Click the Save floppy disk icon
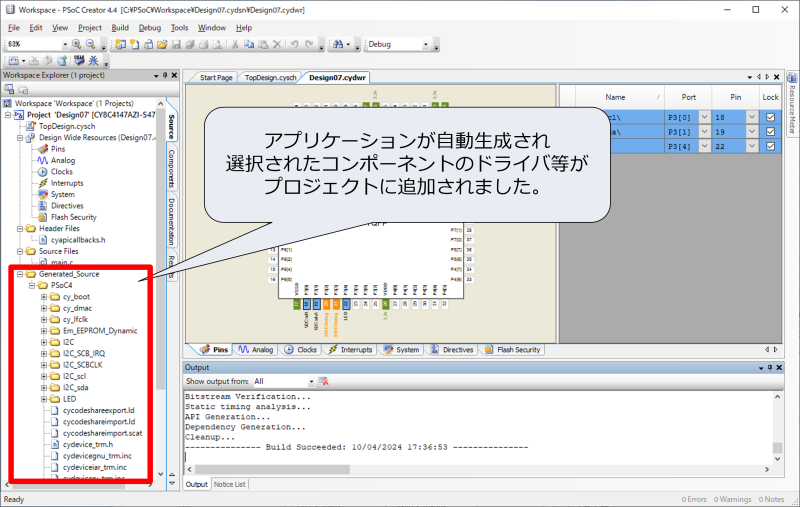The image size is (800, 507). [176, 44]
